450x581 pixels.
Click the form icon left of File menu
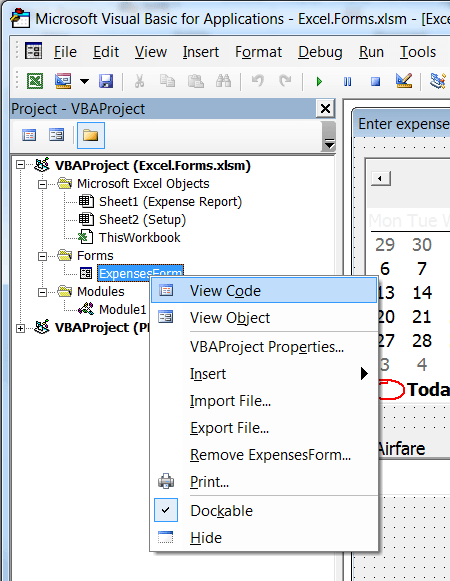[33, 51]
